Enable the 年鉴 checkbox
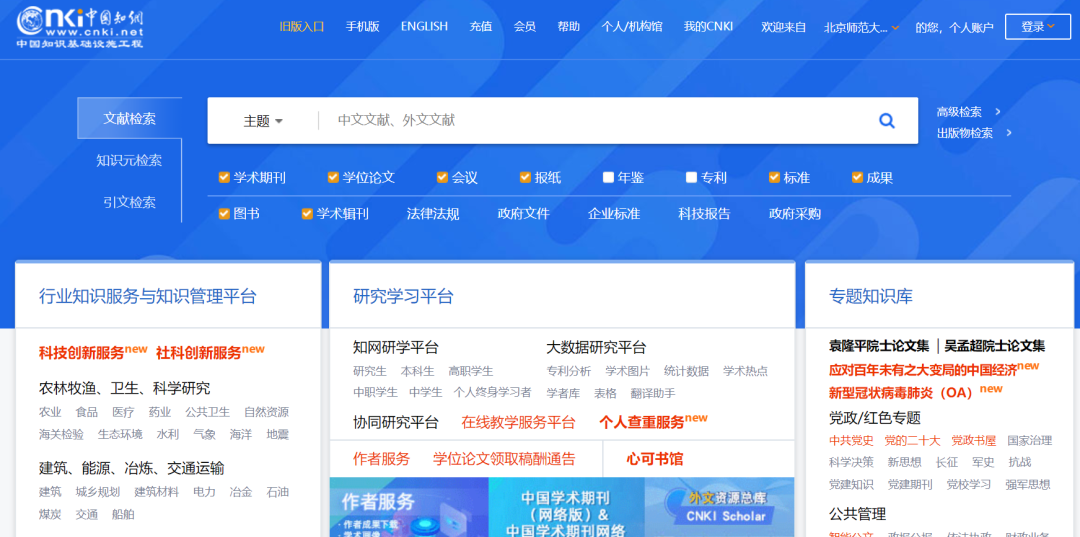The image size is (1080, 537). (x=608, y=178)
